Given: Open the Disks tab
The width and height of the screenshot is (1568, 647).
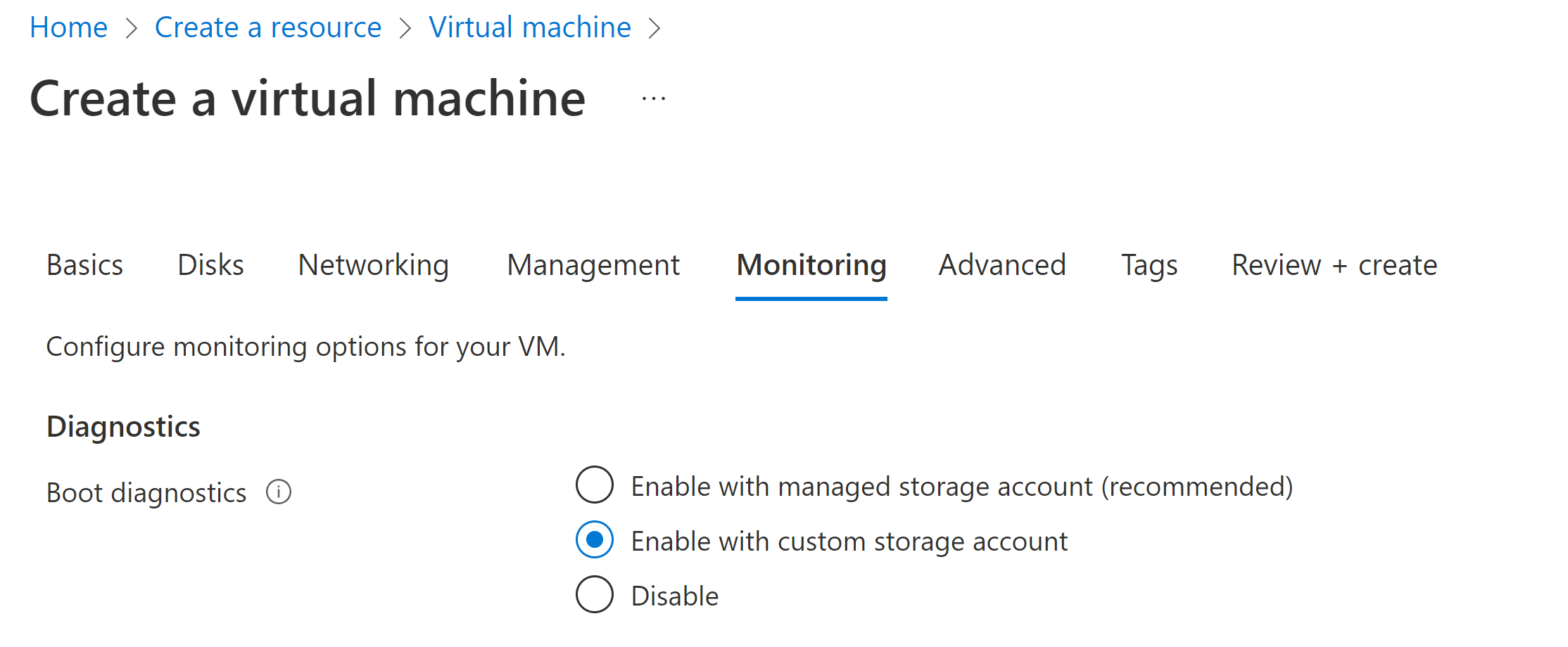Looking at the screenshot, I should pos(210,266).
